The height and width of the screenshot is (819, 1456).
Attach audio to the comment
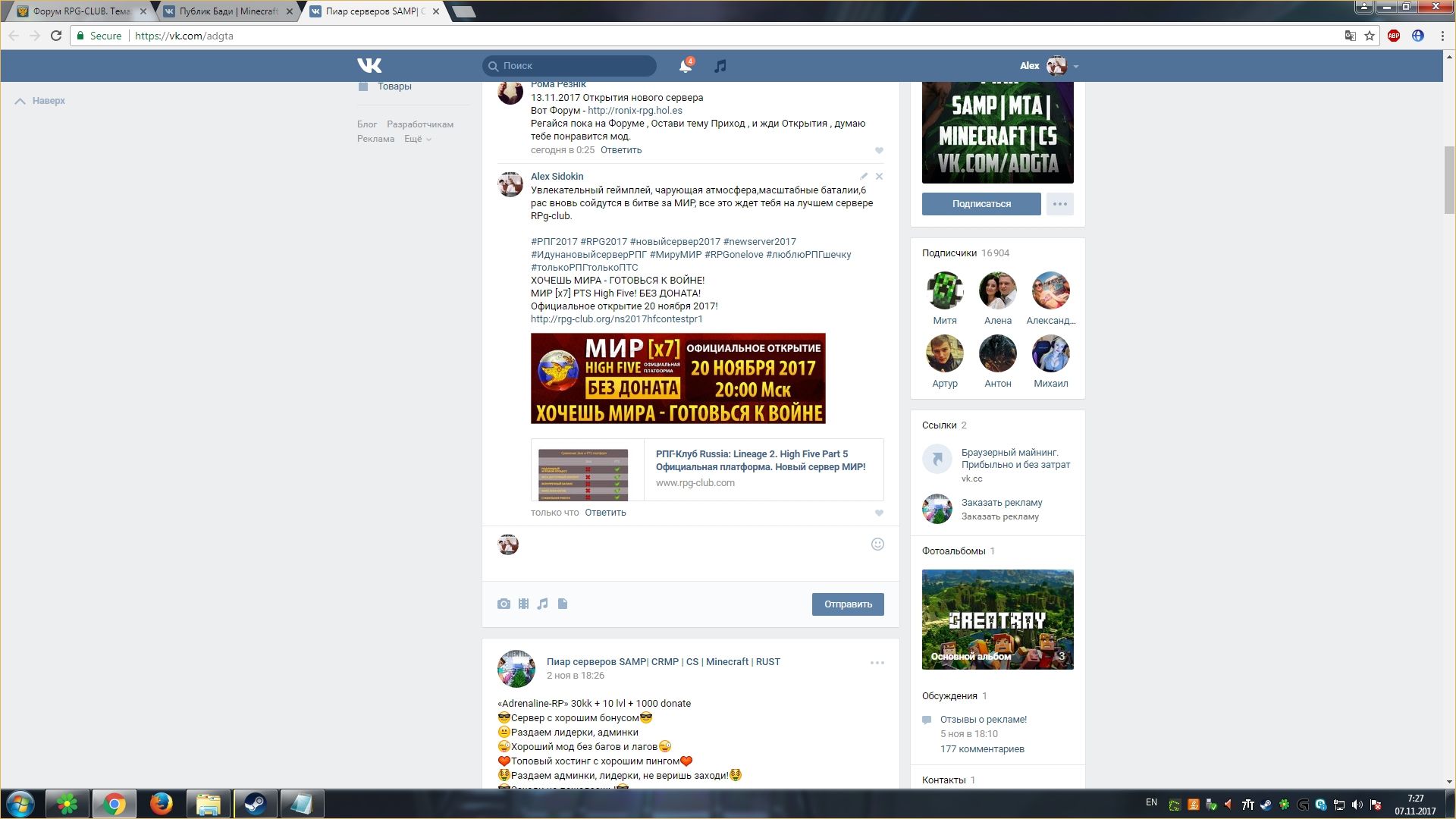(x=543, y=604)
